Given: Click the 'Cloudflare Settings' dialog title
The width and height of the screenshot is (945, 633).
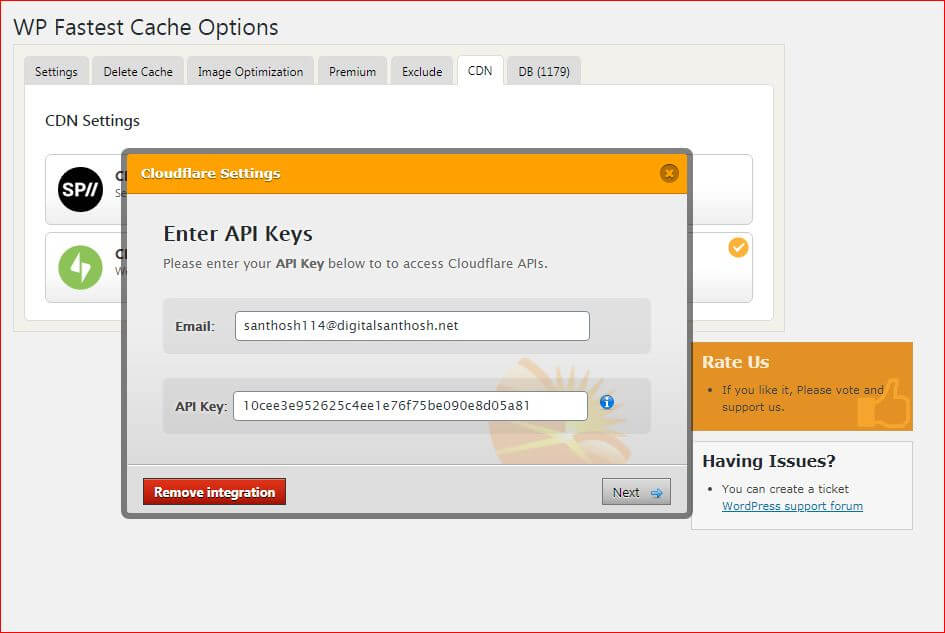Looking at the screenshot, I should click(210, 174).
